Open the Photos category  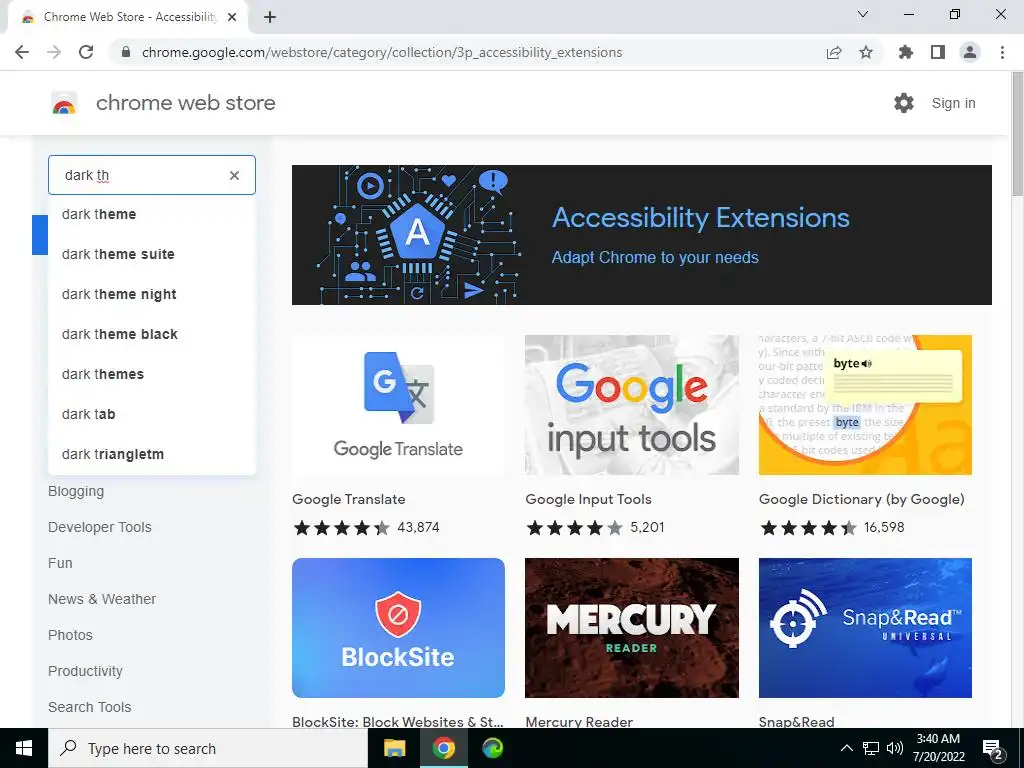click(x=70, y=635)
